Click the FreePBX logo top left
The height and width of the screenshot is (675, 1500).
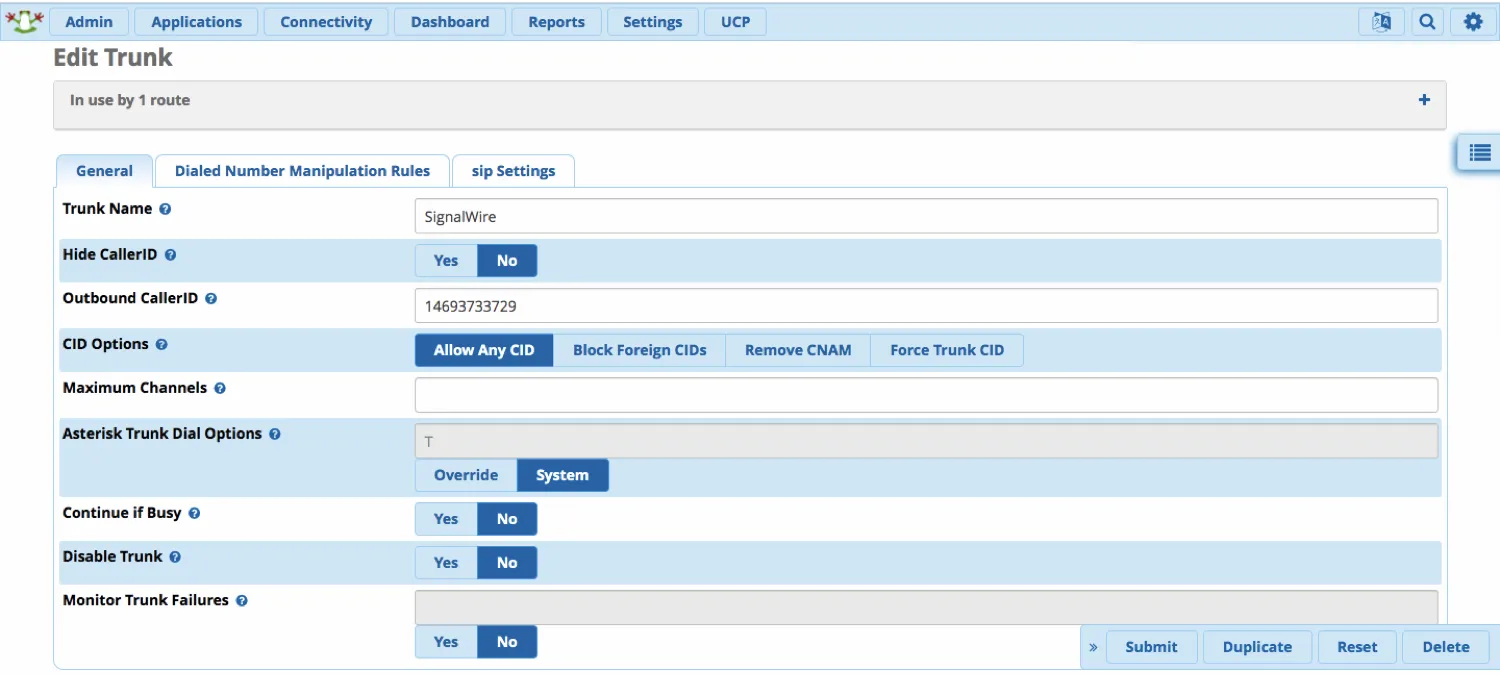(24, 20)
